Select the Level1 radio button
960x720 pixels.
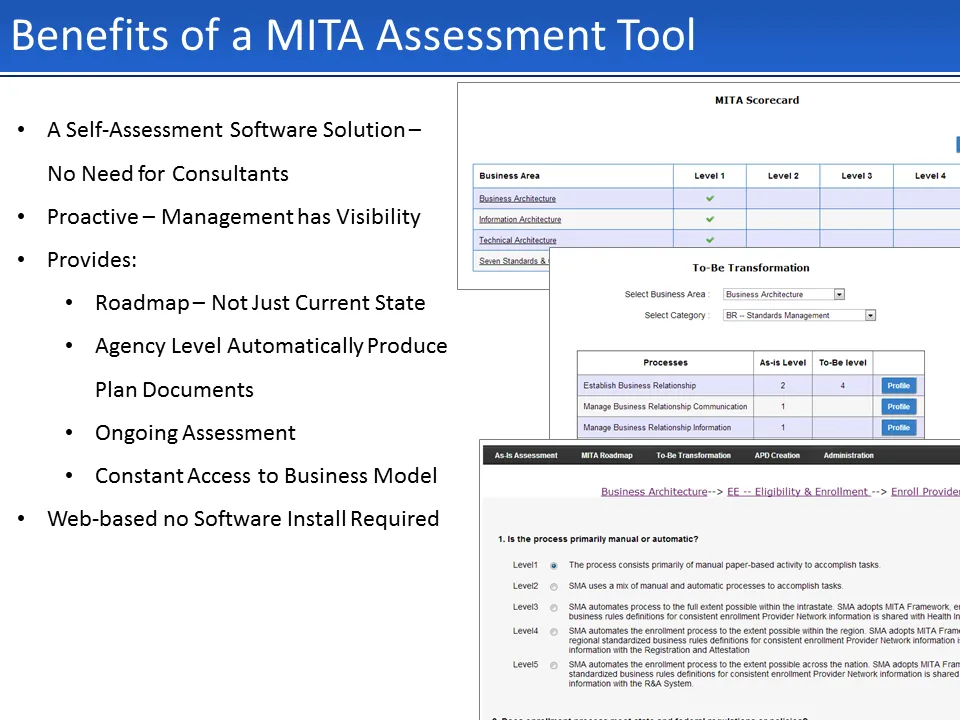[x=553, y=566]
